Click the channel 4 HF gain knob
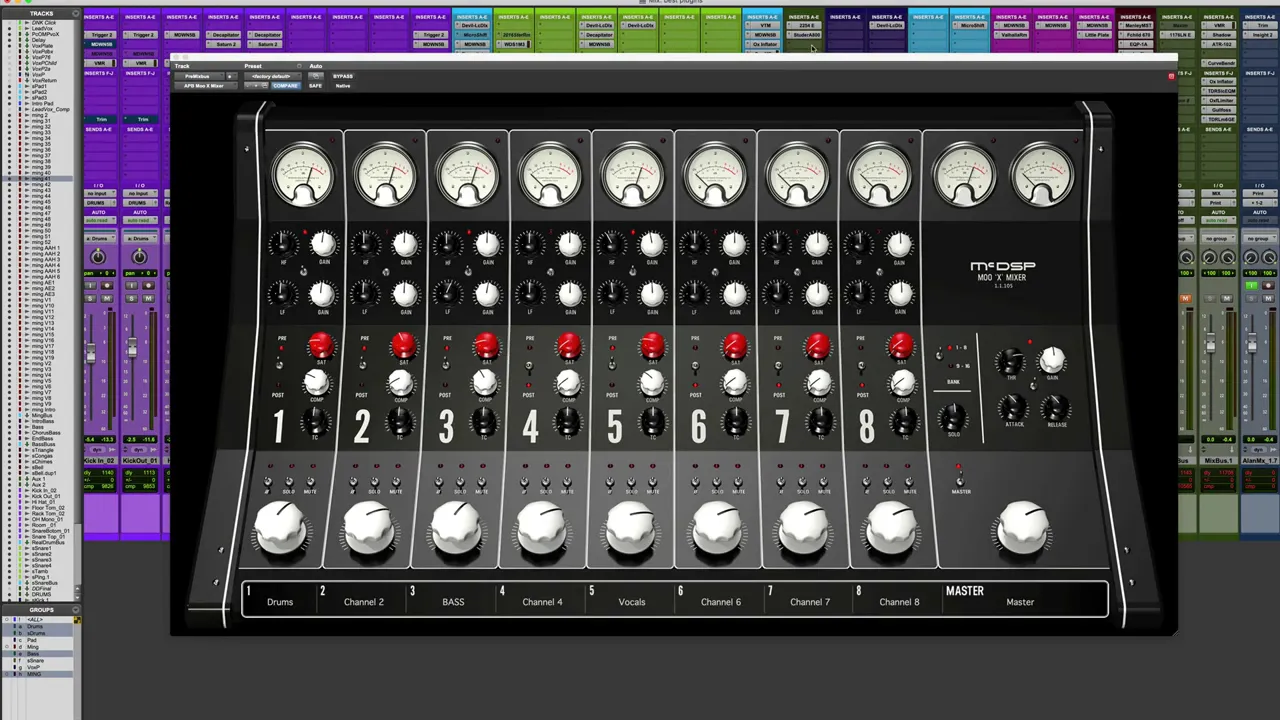1280x720 pixels. point(570,244)
